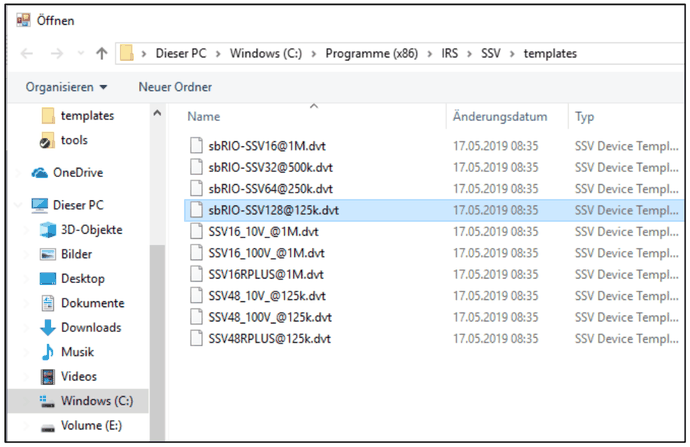
Task: Open the Organisieren dropdown menu
Action: [66, 87]
